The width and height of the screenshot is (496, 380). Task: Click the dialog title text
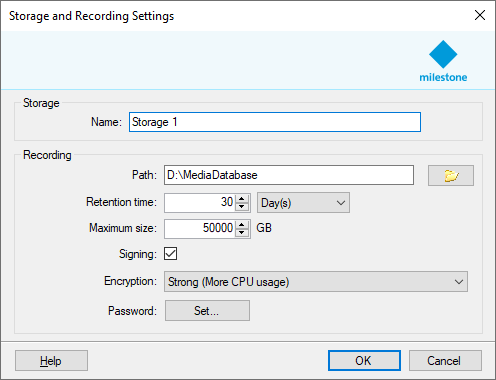click(91, 16)
